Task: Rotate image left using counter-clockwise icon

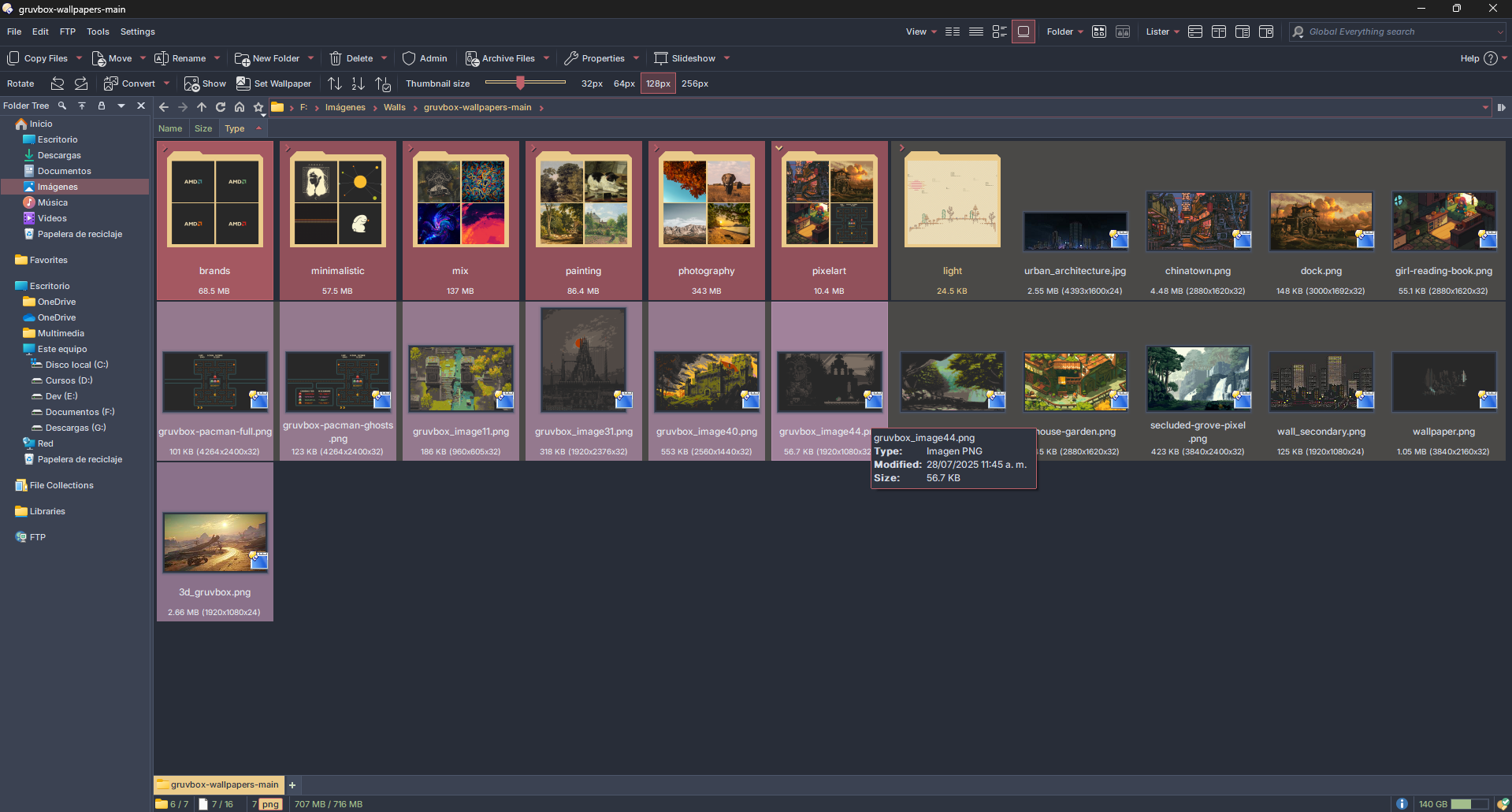Action: click(x=58, y=83)
